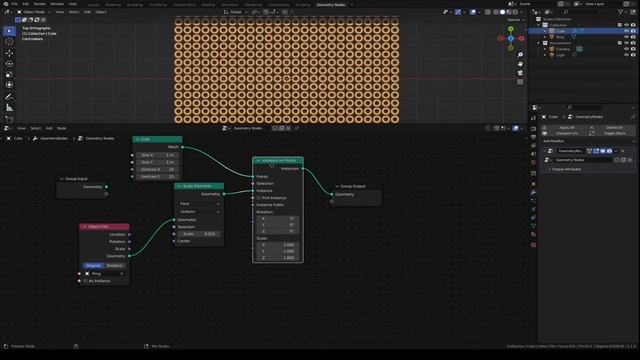
Task: Unlink the Geometry Nodes group with the X
Action: pyautogui.click(x=630, y=160)
